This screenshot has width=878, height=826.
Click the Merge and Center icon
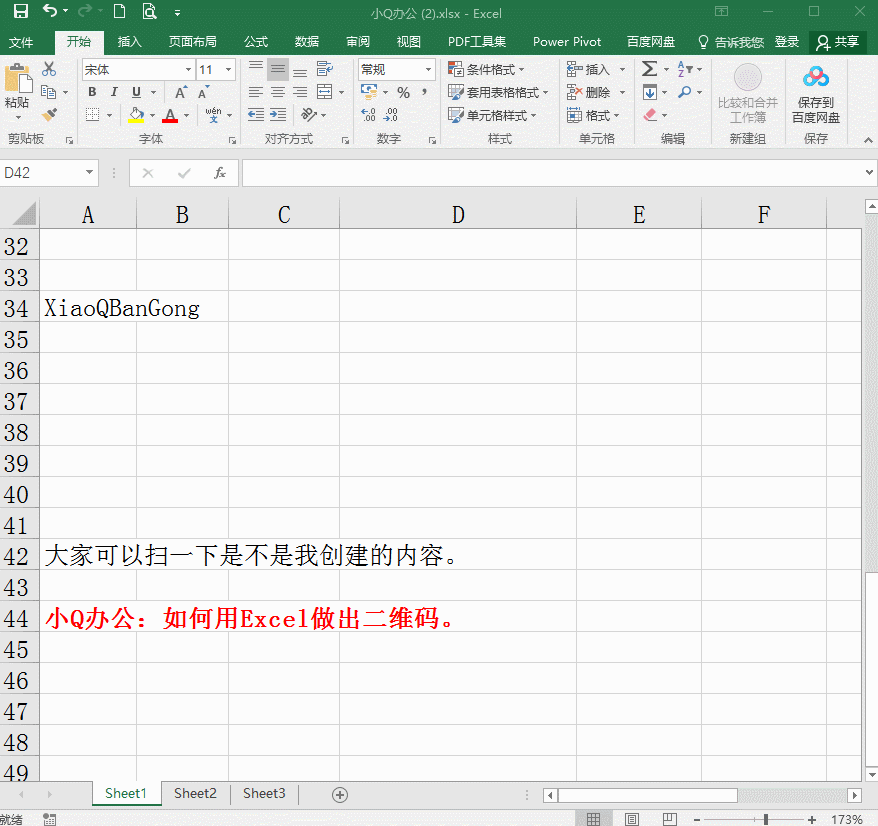(x=325, y=92)
